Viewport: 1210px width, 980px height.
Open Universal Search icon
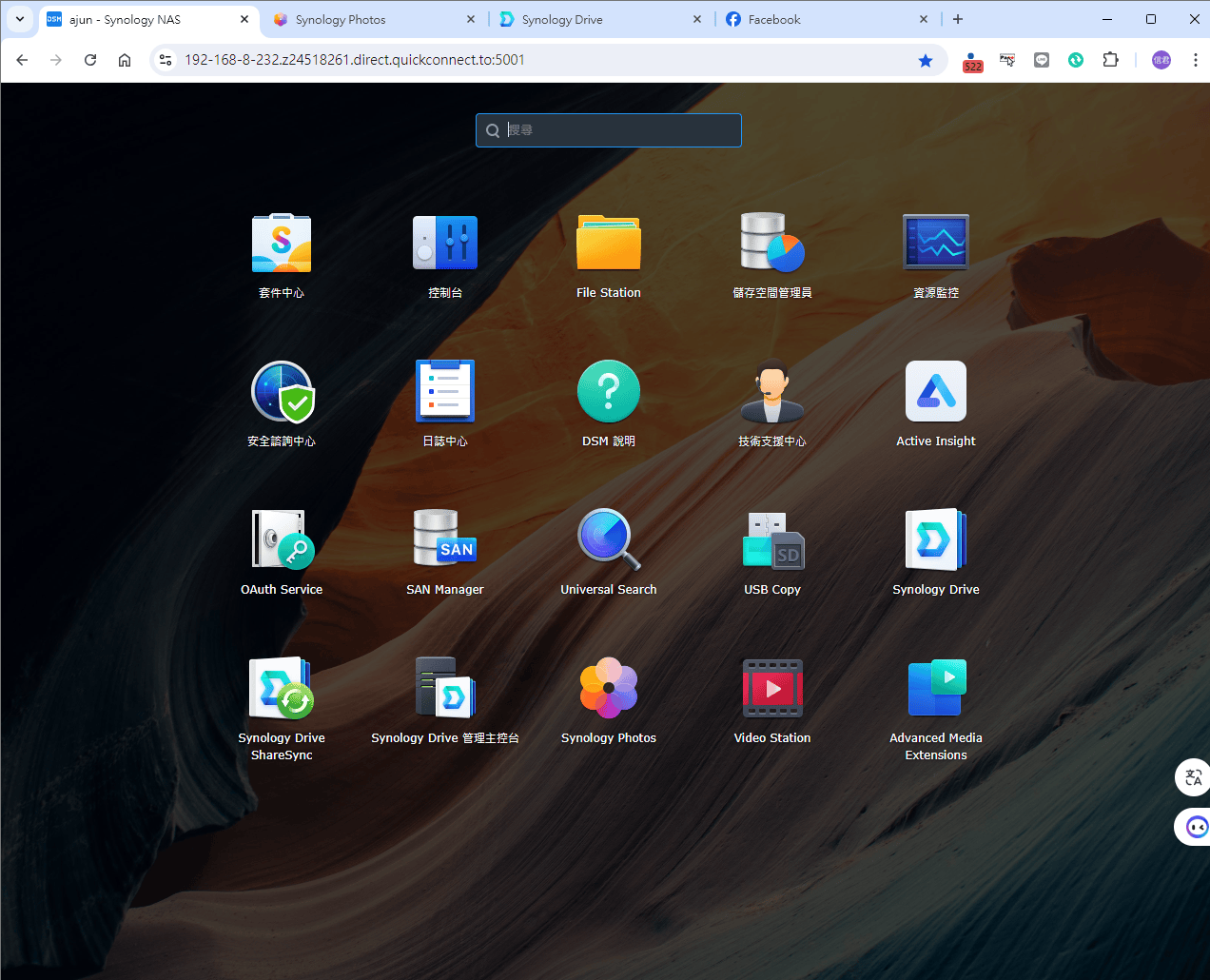pyautogui.click(x=609, y=539)
